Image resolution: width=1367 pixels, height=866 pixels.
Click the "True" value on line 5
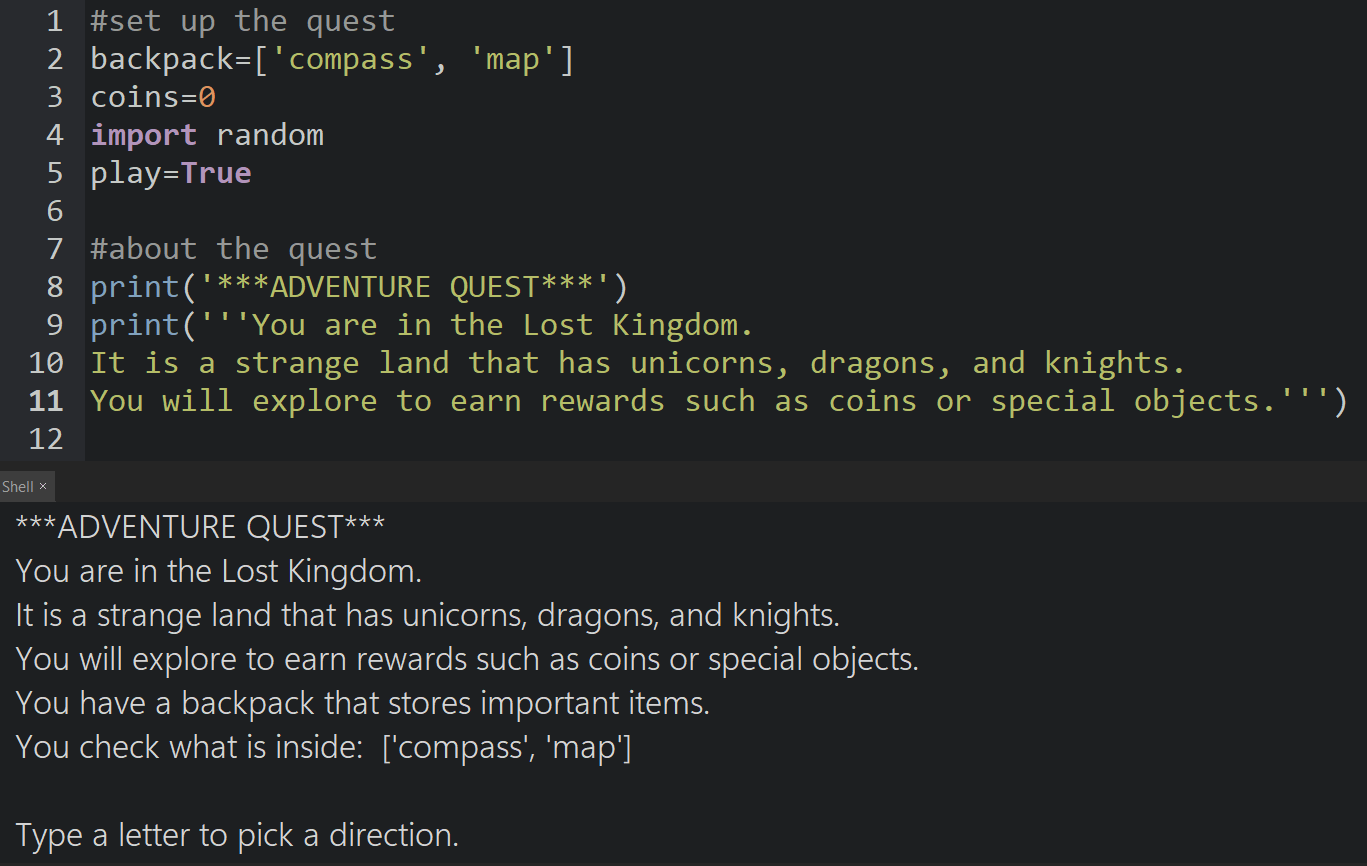tap(216, 173)
